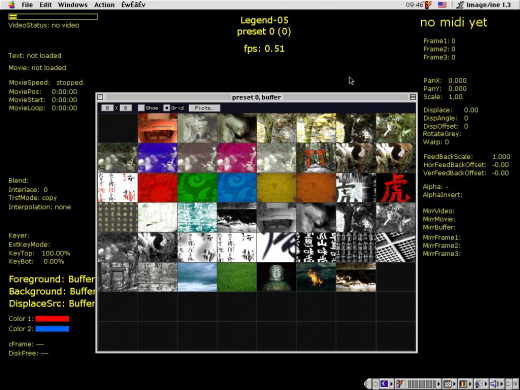Expand the color bars control strip arrow
This screenshot has height=390, width=520.
pyautogui.click(x=470, y=384)
